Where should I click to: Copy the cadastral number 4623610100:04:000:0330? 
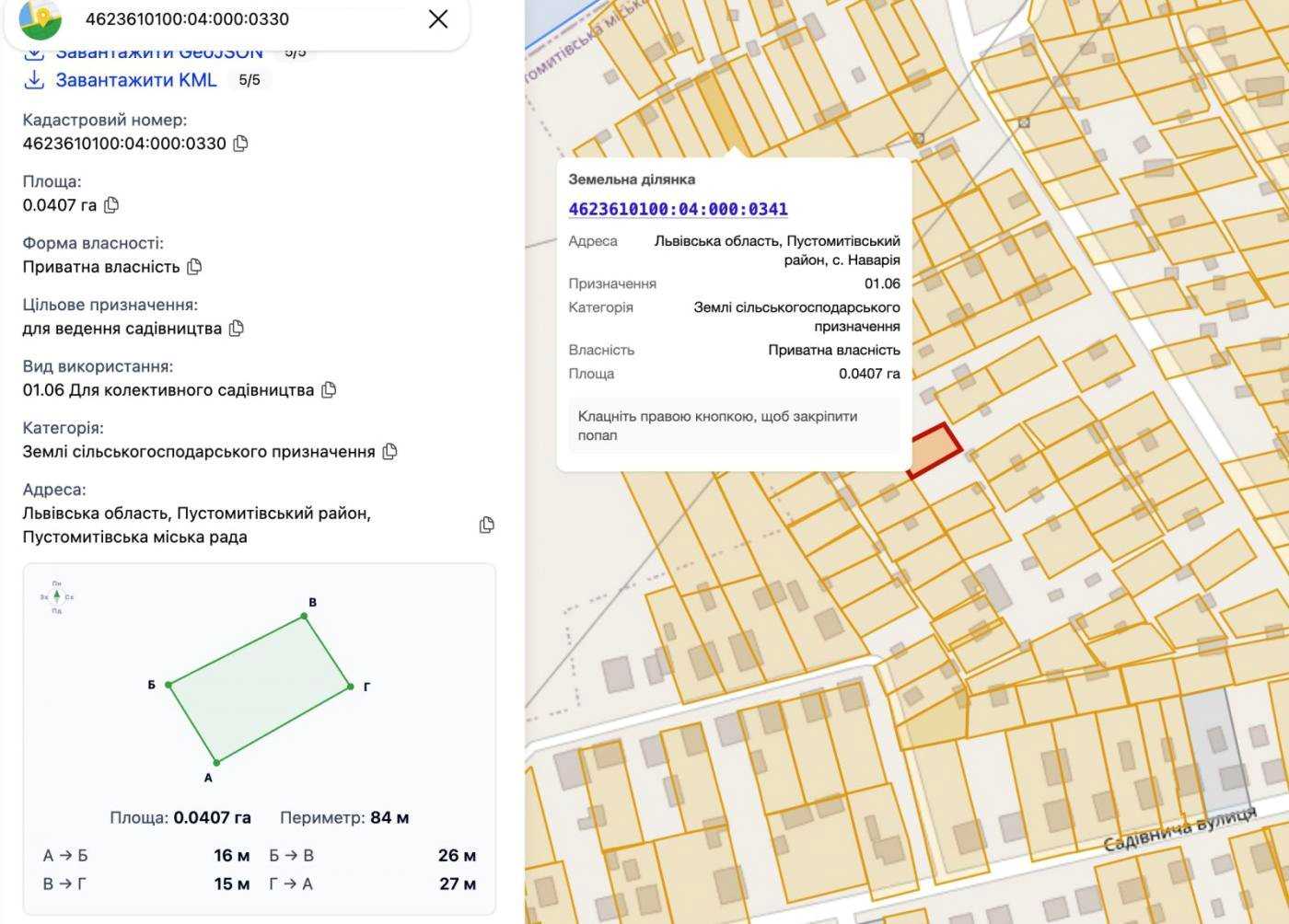(240, 144)
